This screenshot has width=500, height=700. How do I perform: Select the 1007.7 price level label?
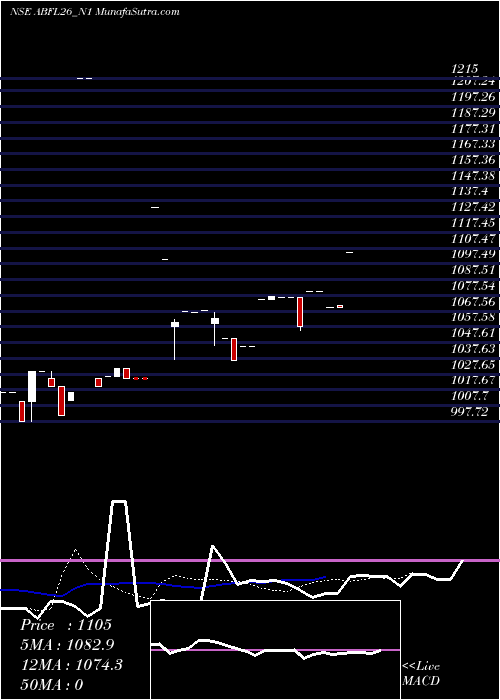(x=469, y=396)
